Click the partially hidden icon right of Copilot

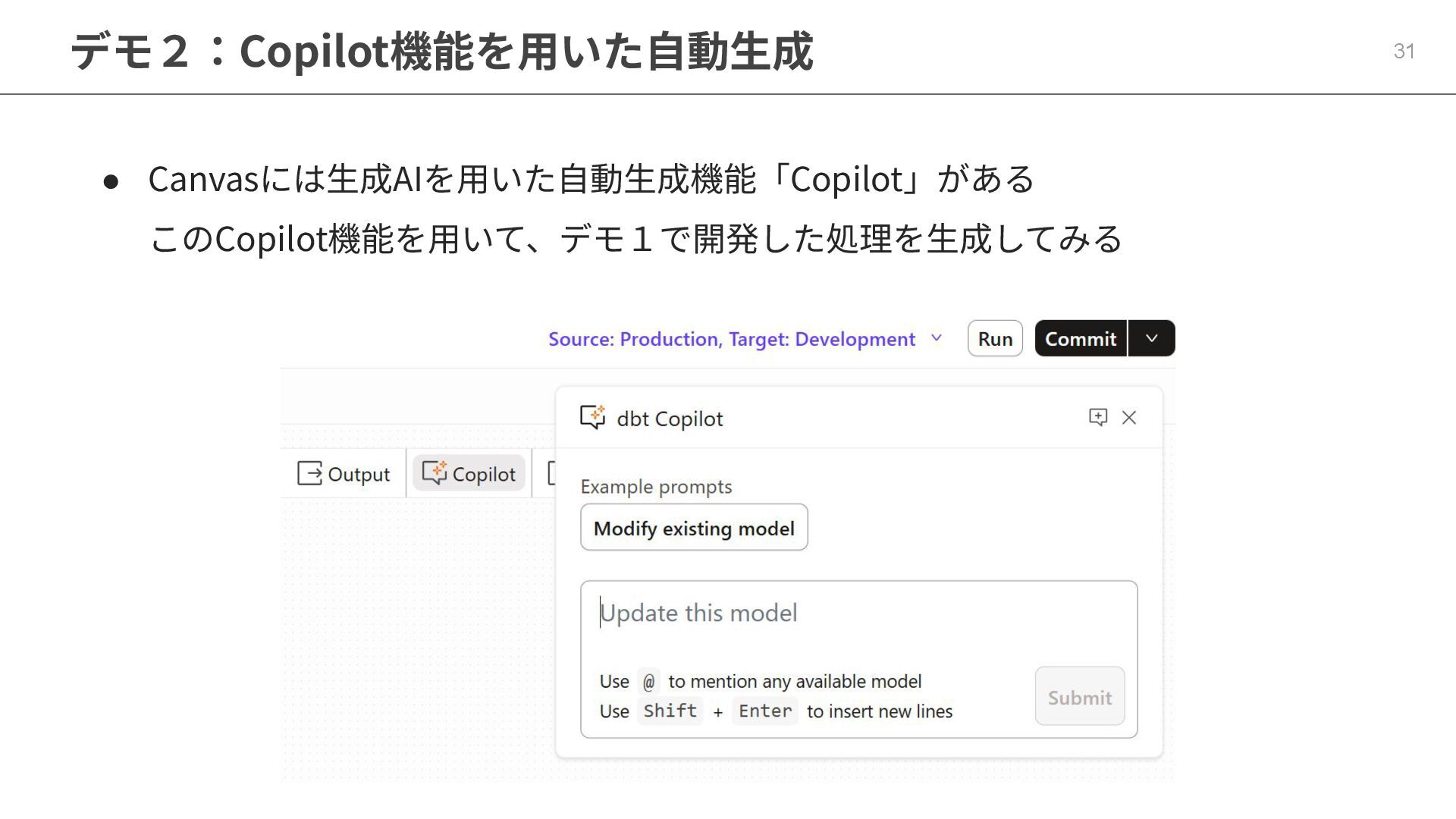coord(551,473)
